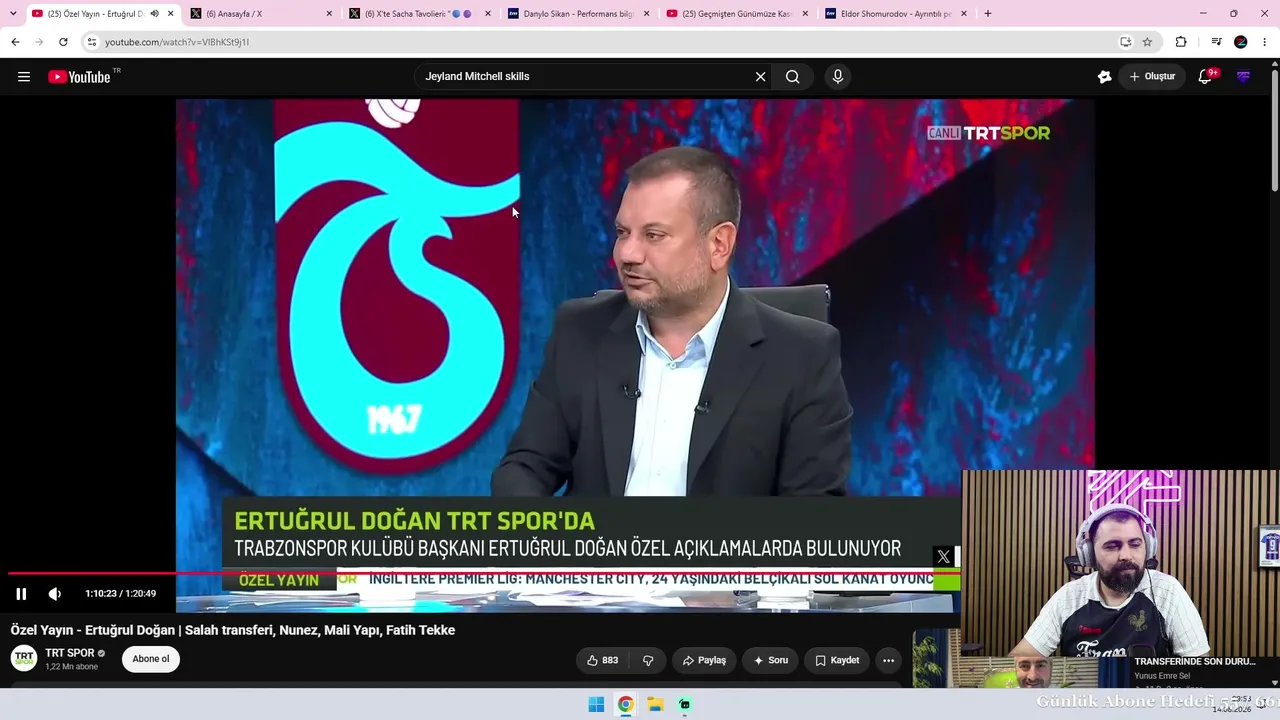
Task: Open the YouTube guide hamburger menu
Action: coord(24,77)
